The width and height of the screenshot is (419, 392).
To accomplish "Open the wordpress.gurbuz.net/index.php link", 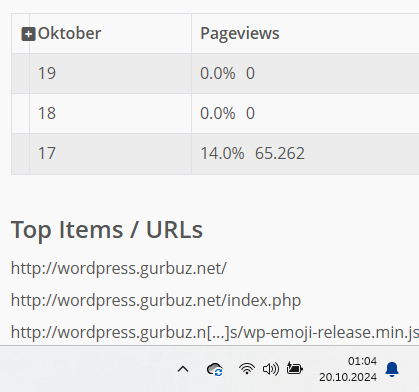I will coord(156,300).
